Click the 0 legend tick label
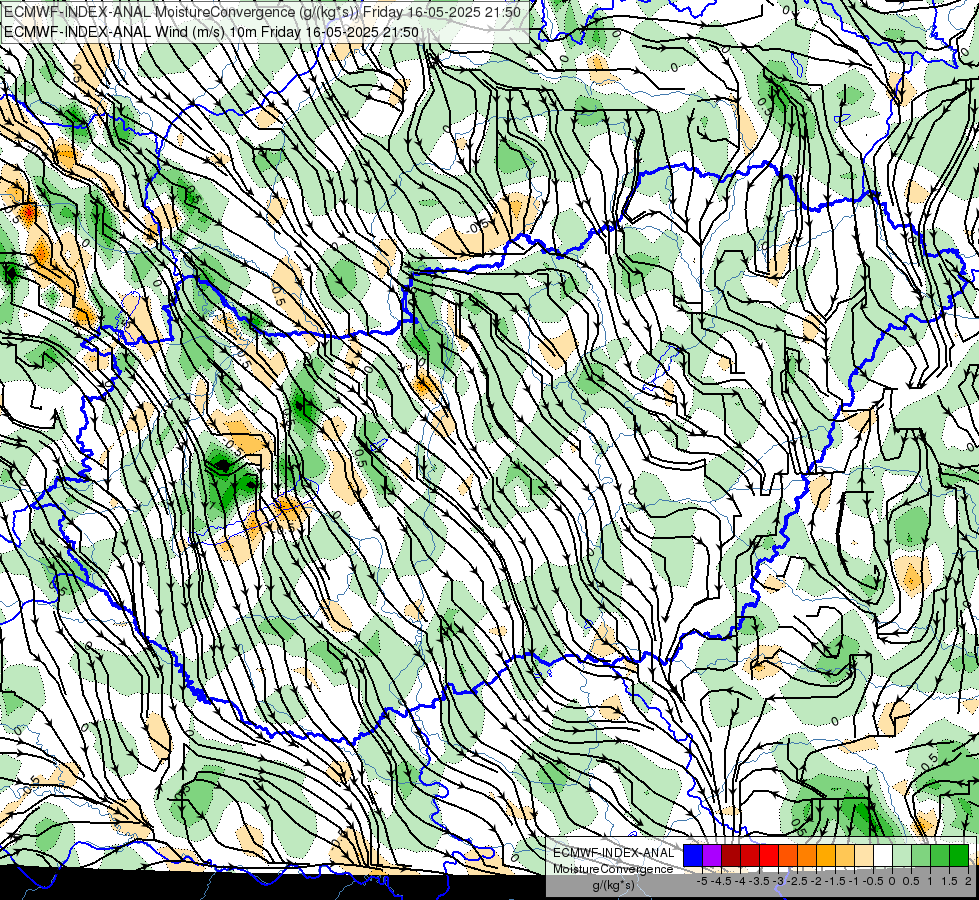The image size is (979, 900). point(892,881)
